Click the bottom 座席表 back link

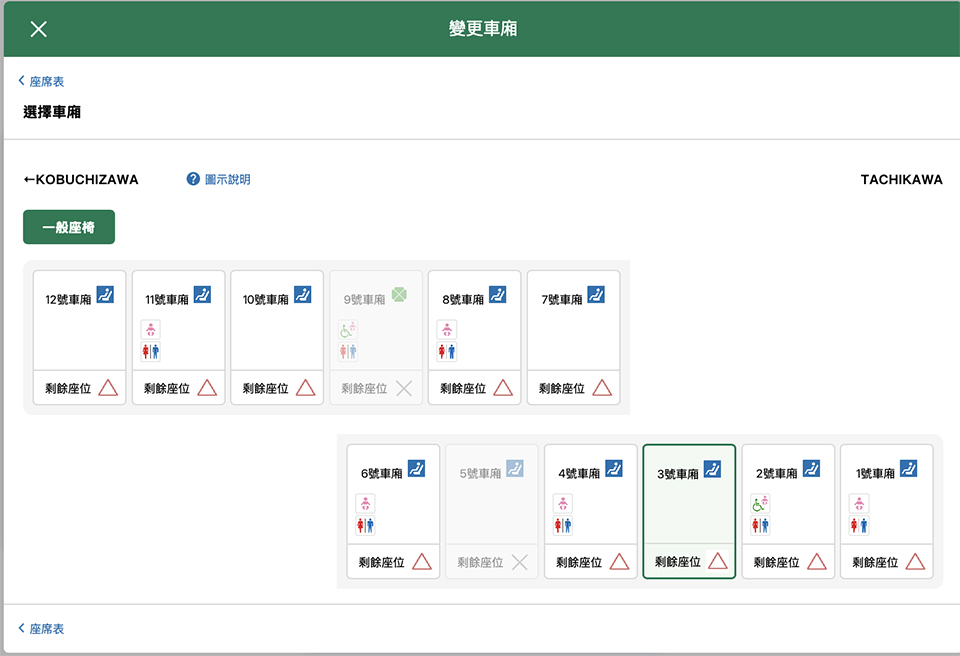(x=46, y=629)
